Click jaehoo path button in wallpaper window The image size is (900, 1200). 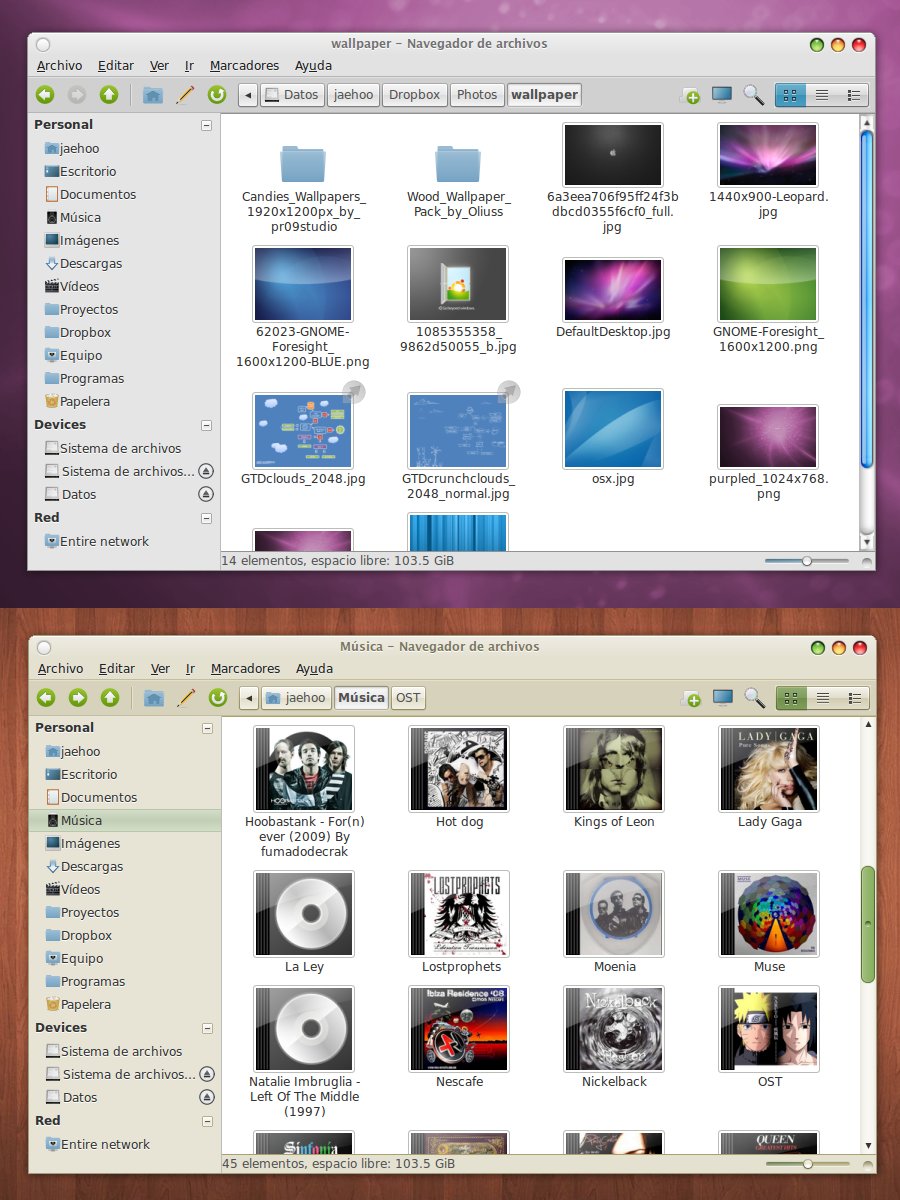click(353, 95)
